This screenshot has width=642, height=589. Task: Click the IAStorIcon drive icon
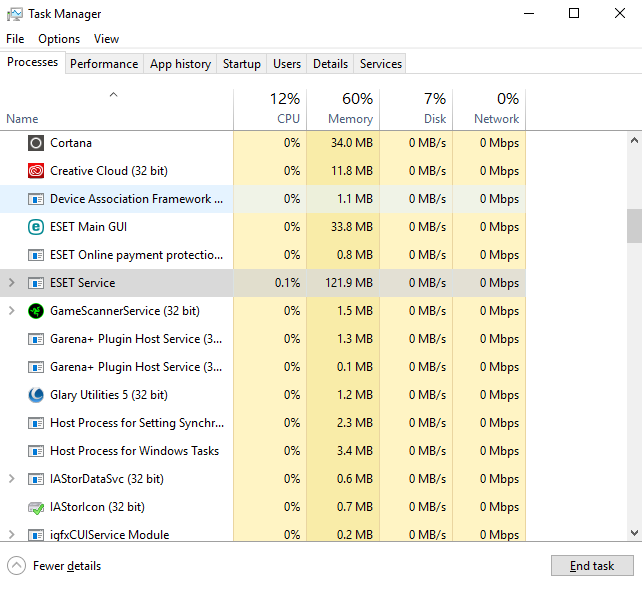[x=36, y=508]
